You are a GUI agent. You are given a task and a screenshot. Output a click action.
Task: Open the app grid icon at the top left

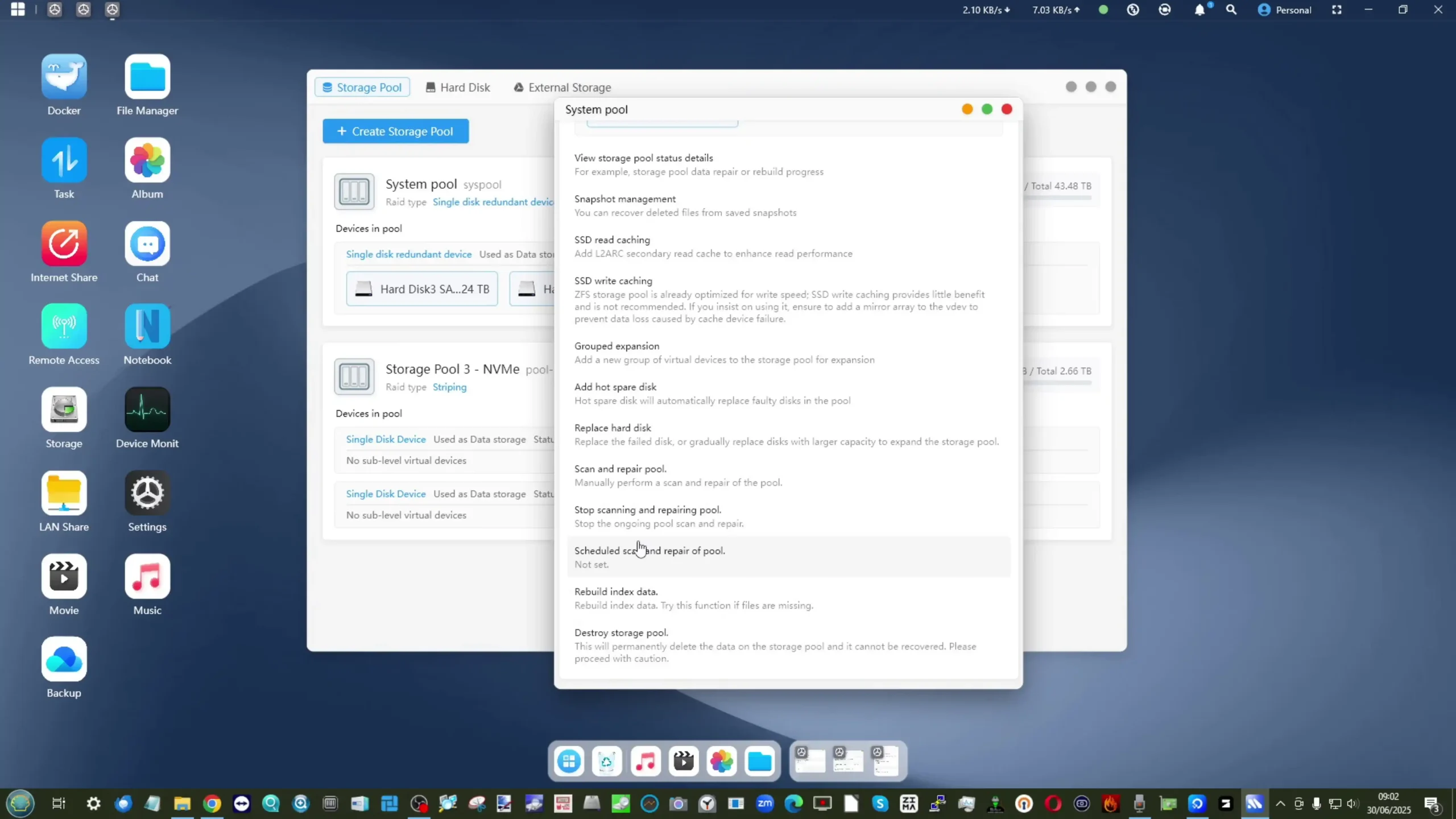point(18,10)
